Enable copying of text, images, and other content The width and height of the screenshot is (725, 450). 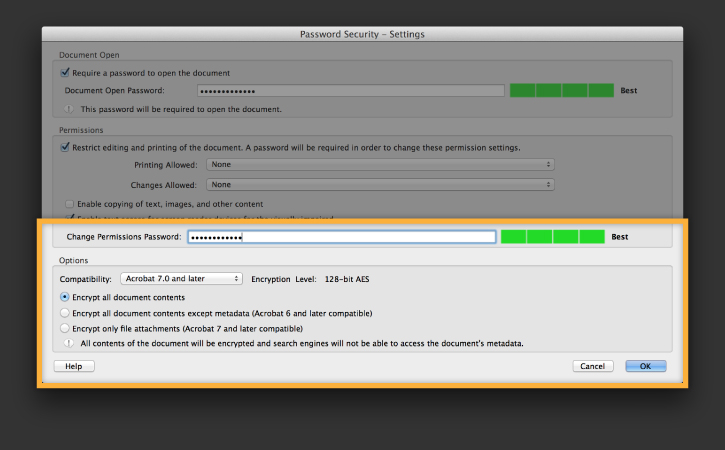pyautogui.click(x=69, y=204)
